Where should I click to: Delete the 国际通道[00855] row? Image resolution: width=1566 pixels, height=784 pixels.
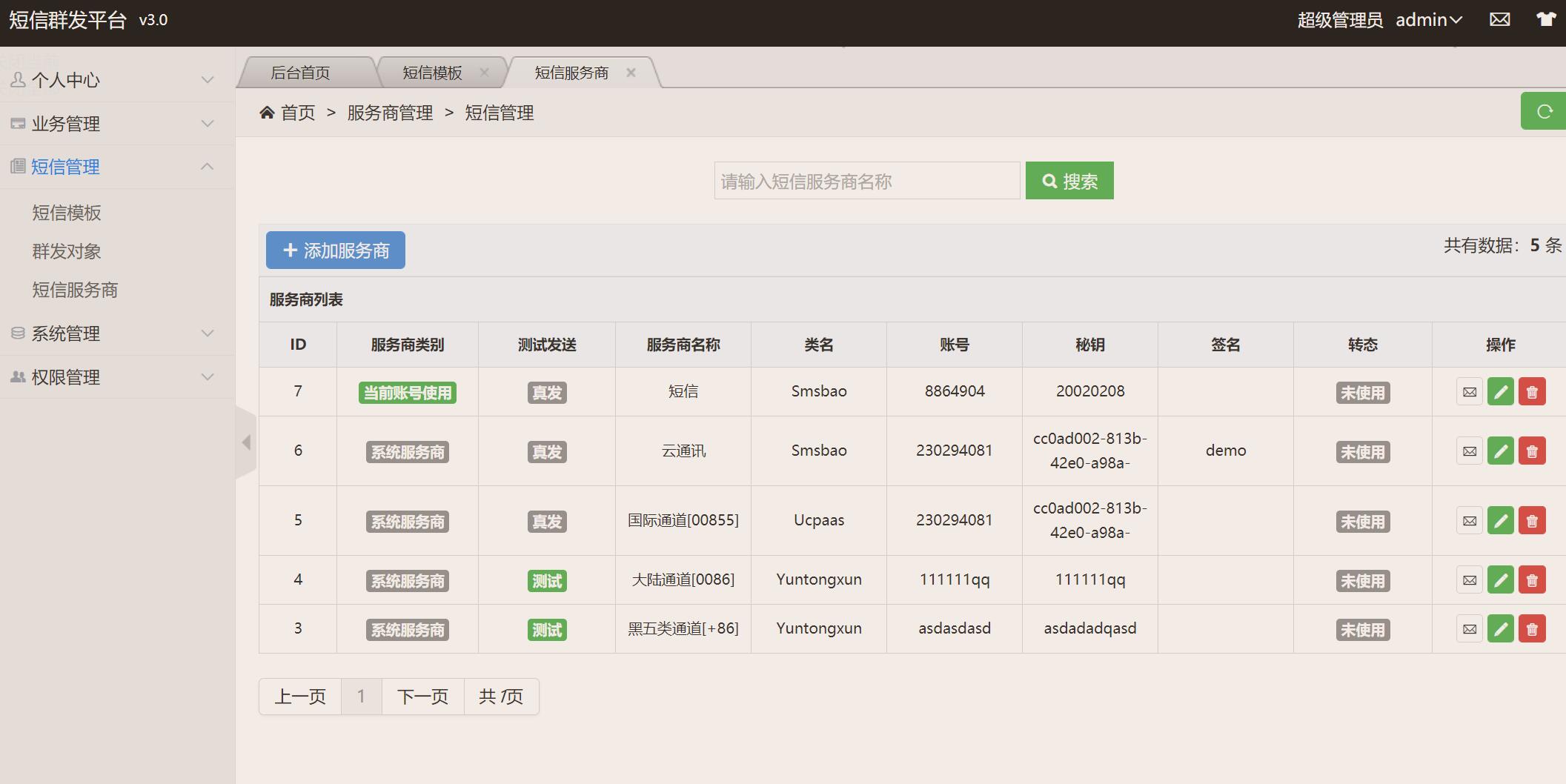pos(1532,521)
